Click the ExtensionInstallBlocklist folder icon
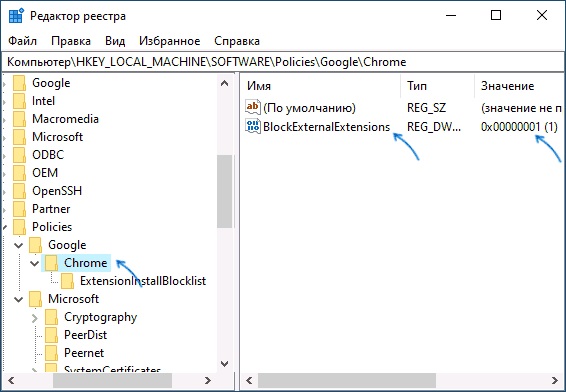 click(x=67, y=282)
